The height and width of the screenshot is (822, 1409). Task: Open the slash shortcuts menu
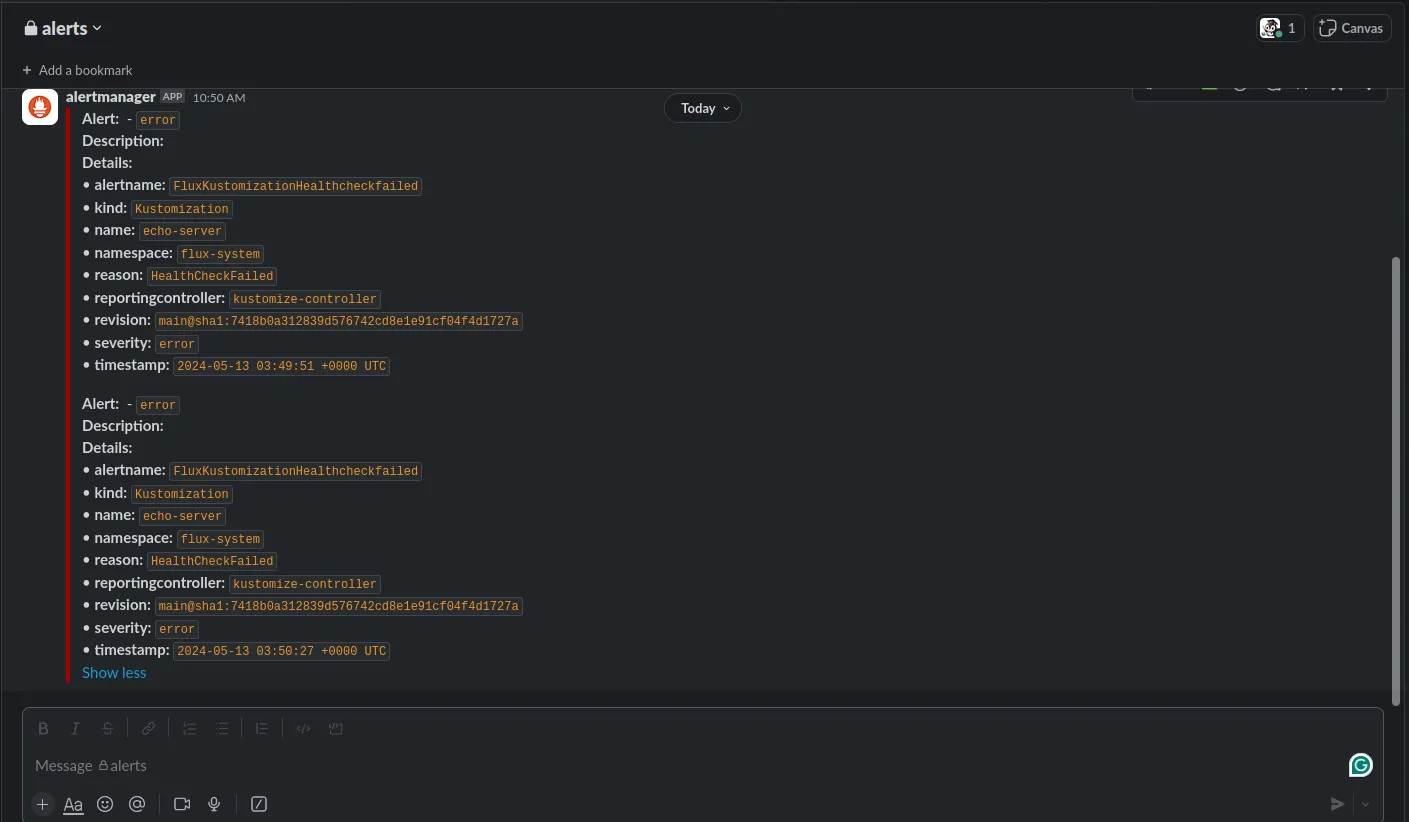coord(259,804)
